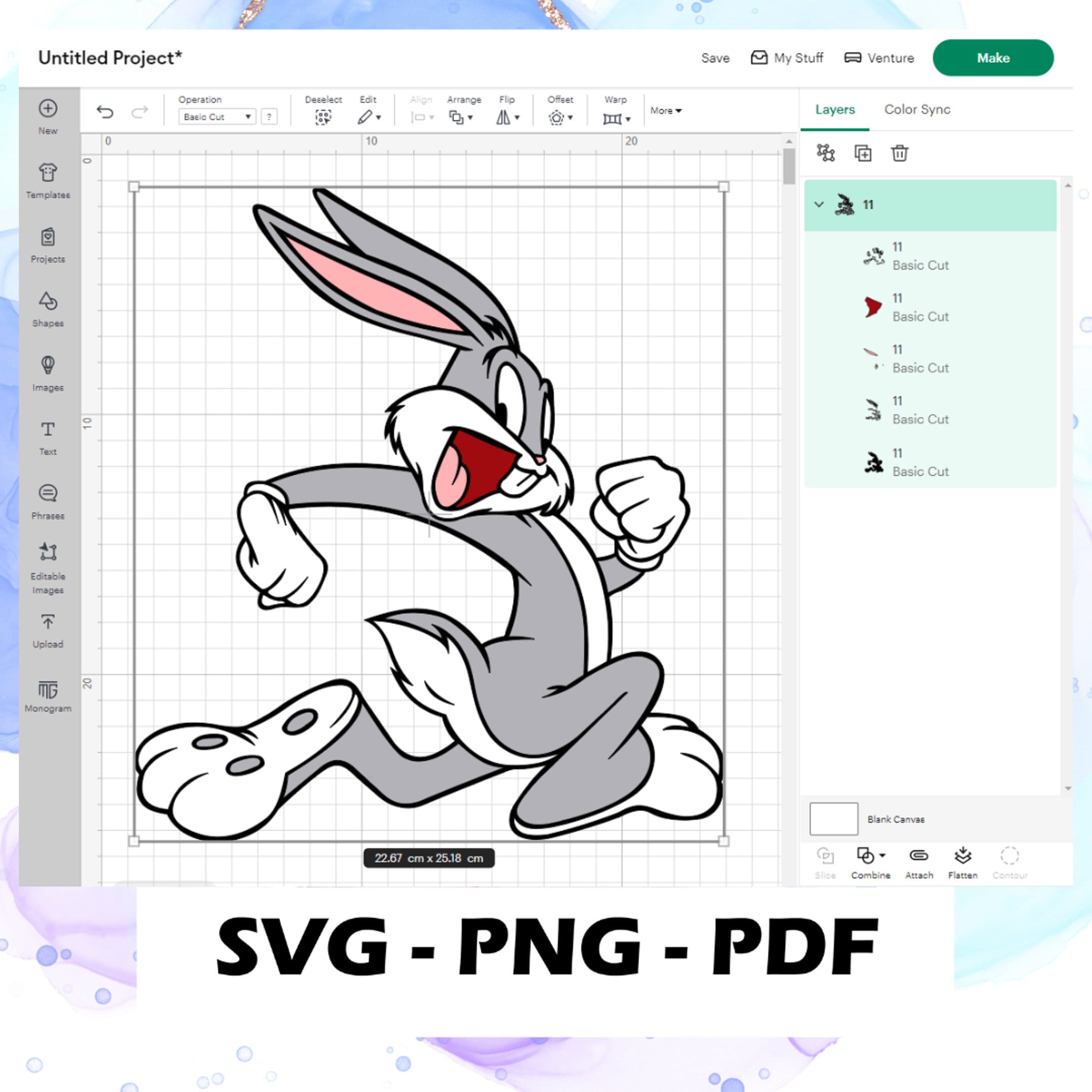
Task: Select the gray detail sublayer 11
Action: click(x=930, y=411)
